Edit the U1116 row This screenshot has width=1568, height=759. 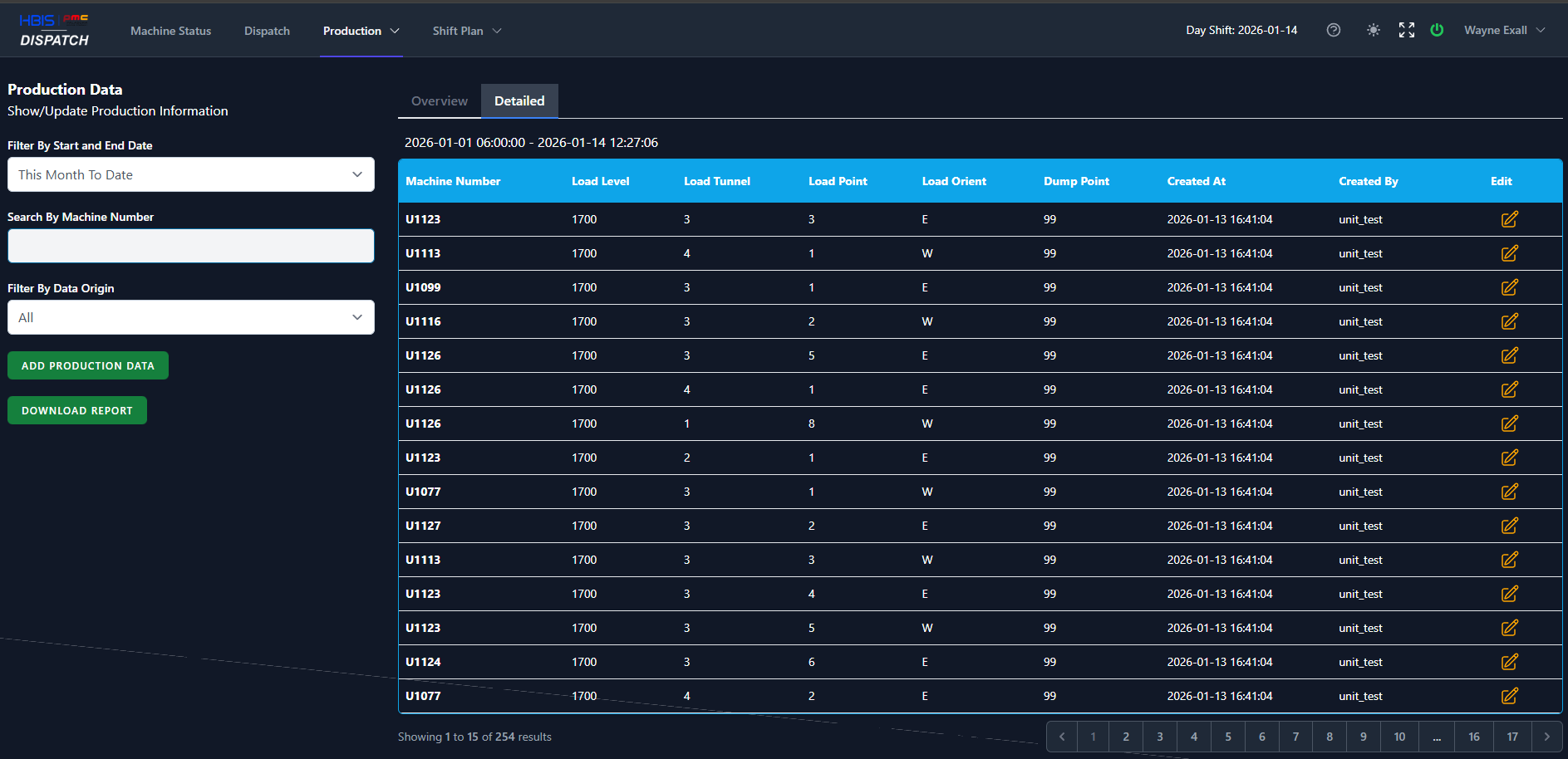(x=1510, y=321)
